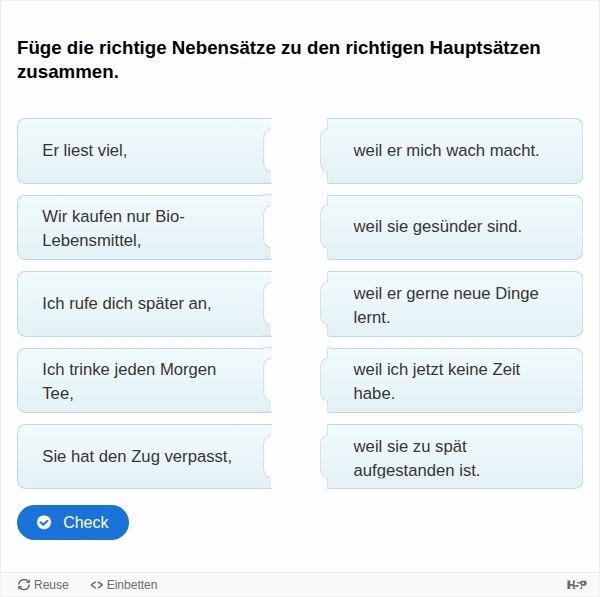The height and width of the screenshot is (597, 600).
Task: Click the H5P logo icon
Action: (577, 585)
